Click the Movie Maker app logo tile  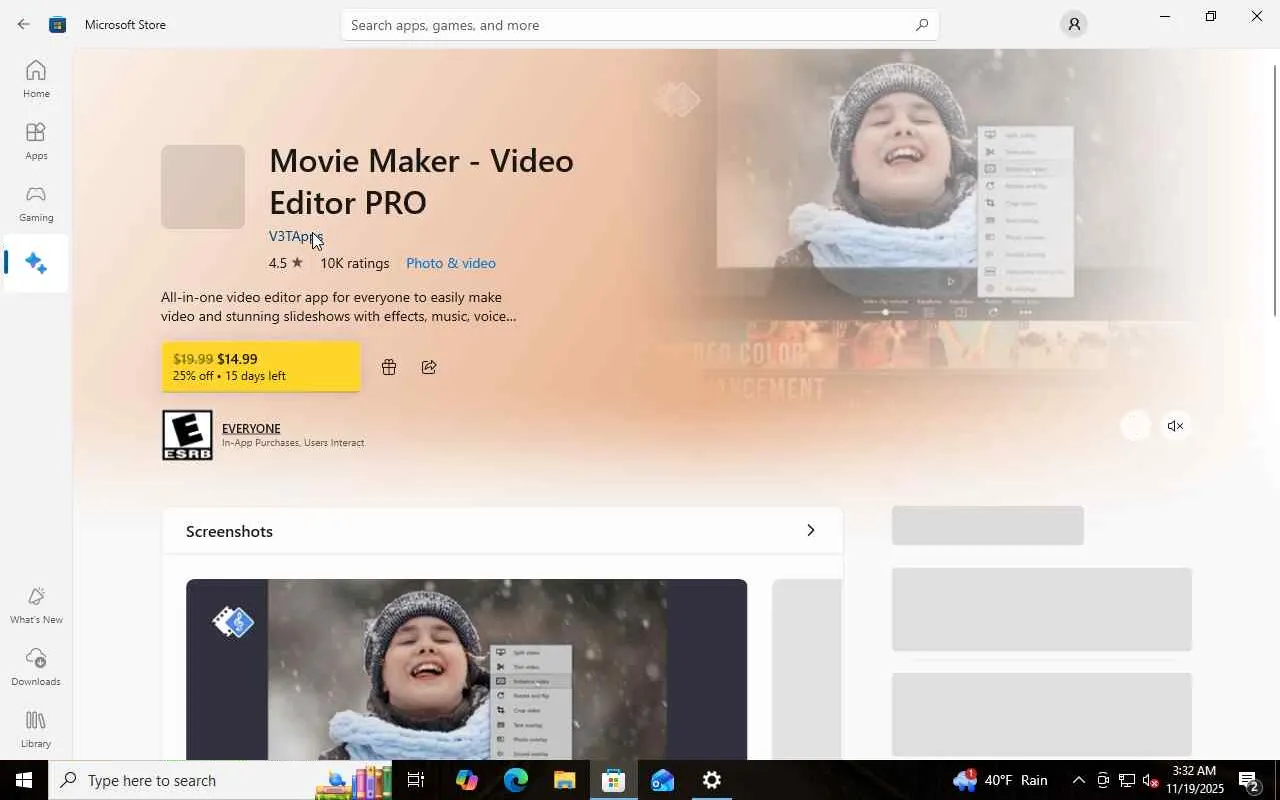coord(203,187)
